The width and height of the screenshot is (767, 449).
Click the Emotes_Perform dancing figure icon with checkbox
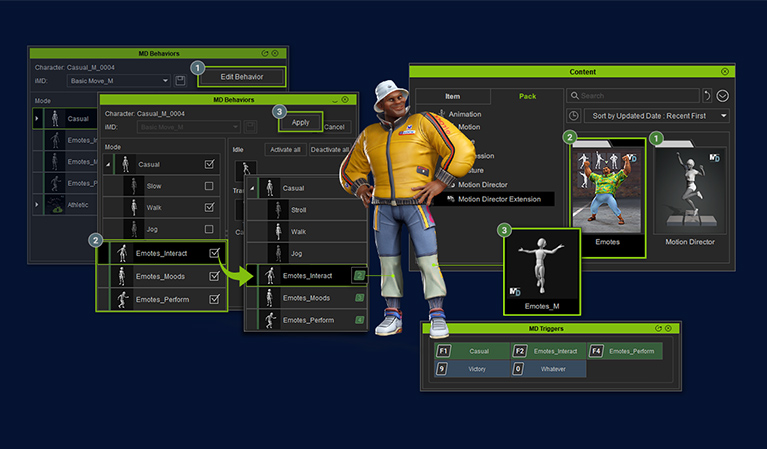coord(122,299)
